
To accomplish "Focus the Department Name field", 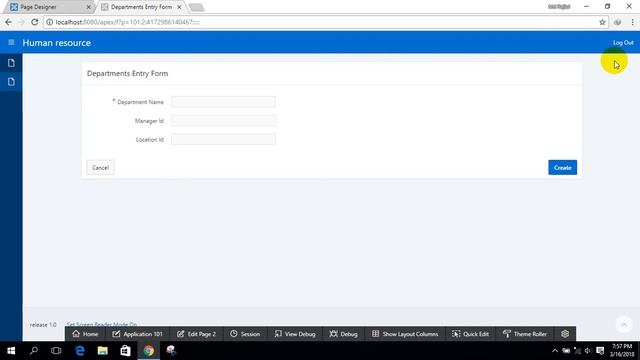I will 223,102.
